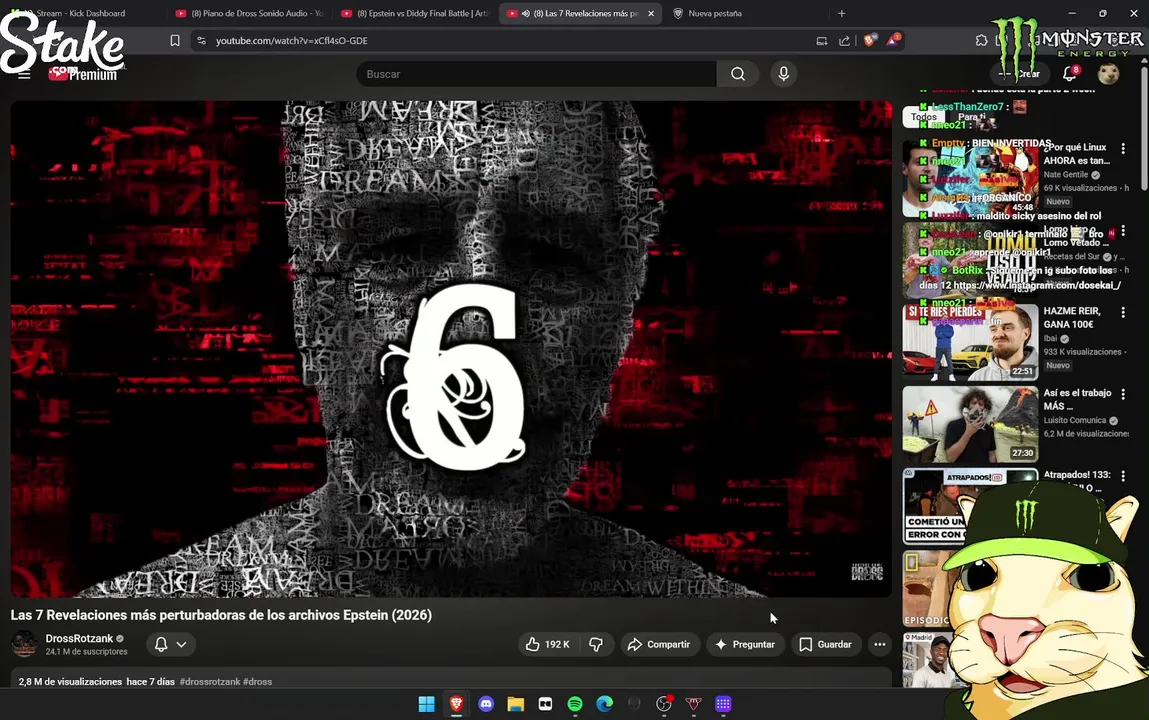Click the #drossrotzank hashtag
The width and height of the screenshot is (1149, 720).
pyautogui.click(x=210, y=682)
